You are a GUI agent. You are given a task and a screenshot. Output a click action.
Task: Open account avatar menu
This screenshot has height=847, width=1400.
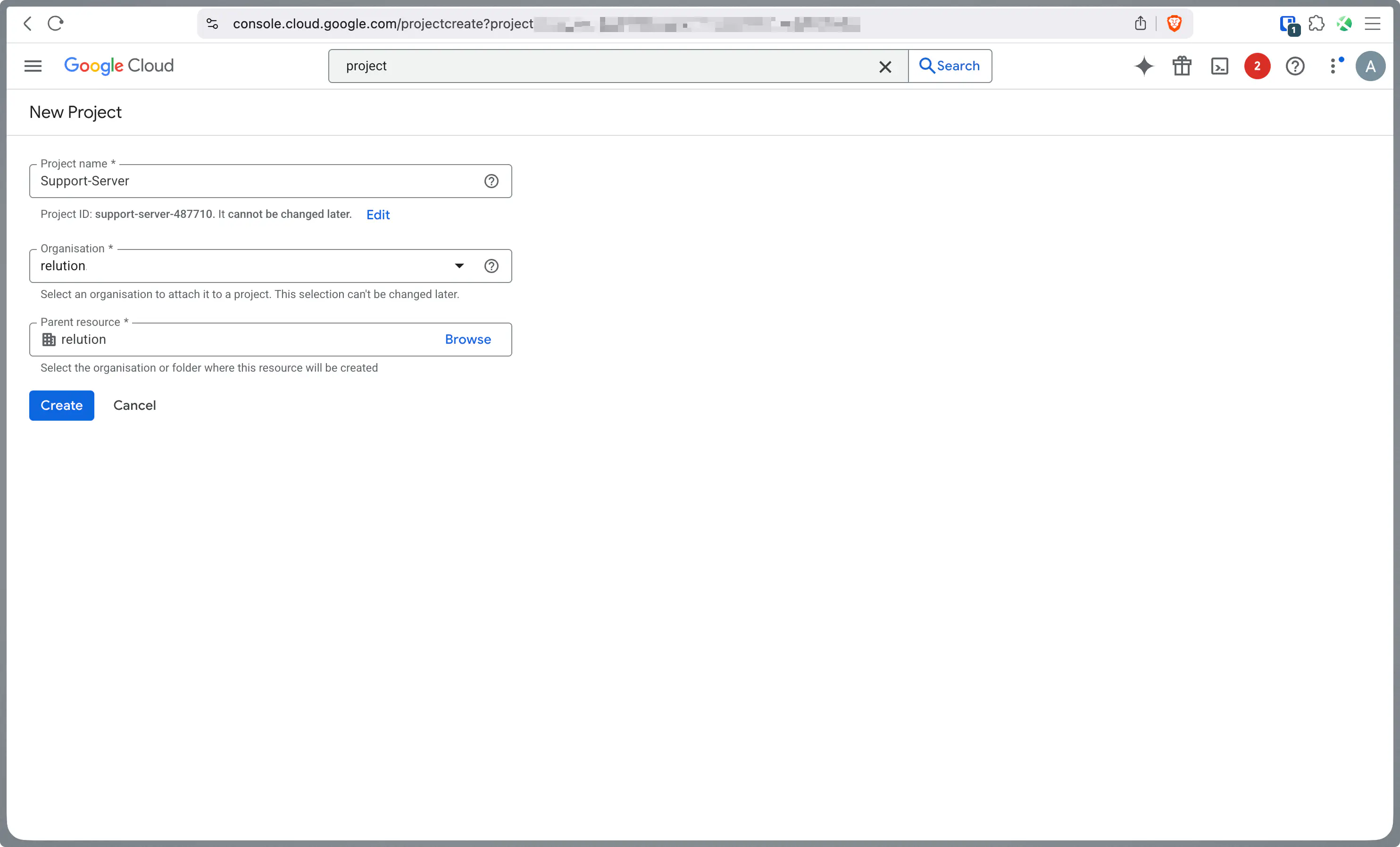click(x=1370, y=66)
